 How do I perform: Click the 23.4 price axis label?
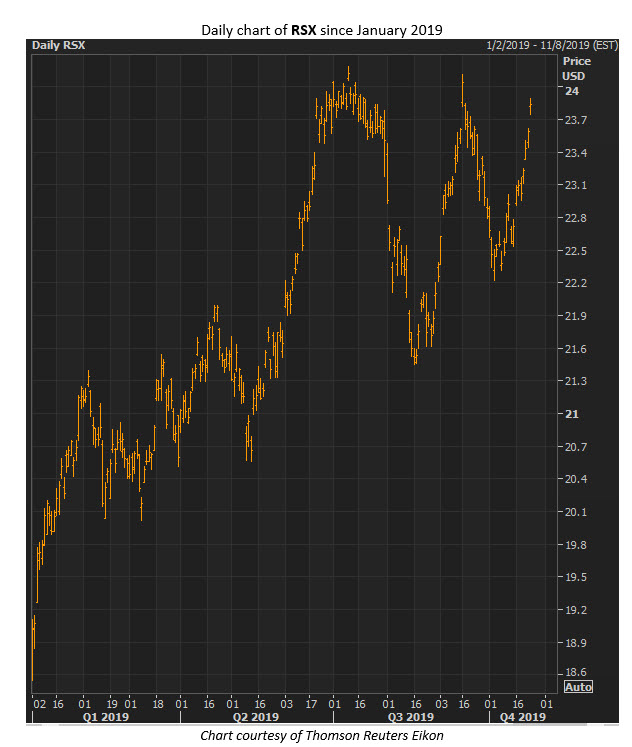tap(575, 153)
